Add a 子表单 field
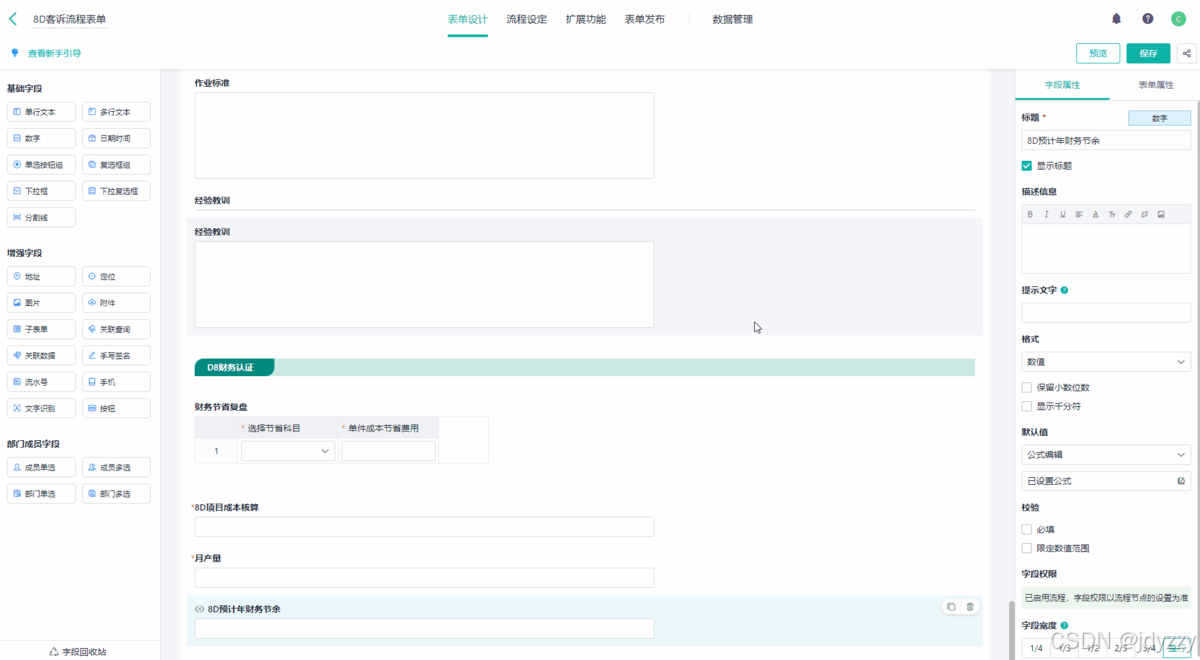 [x=41, y=329]
